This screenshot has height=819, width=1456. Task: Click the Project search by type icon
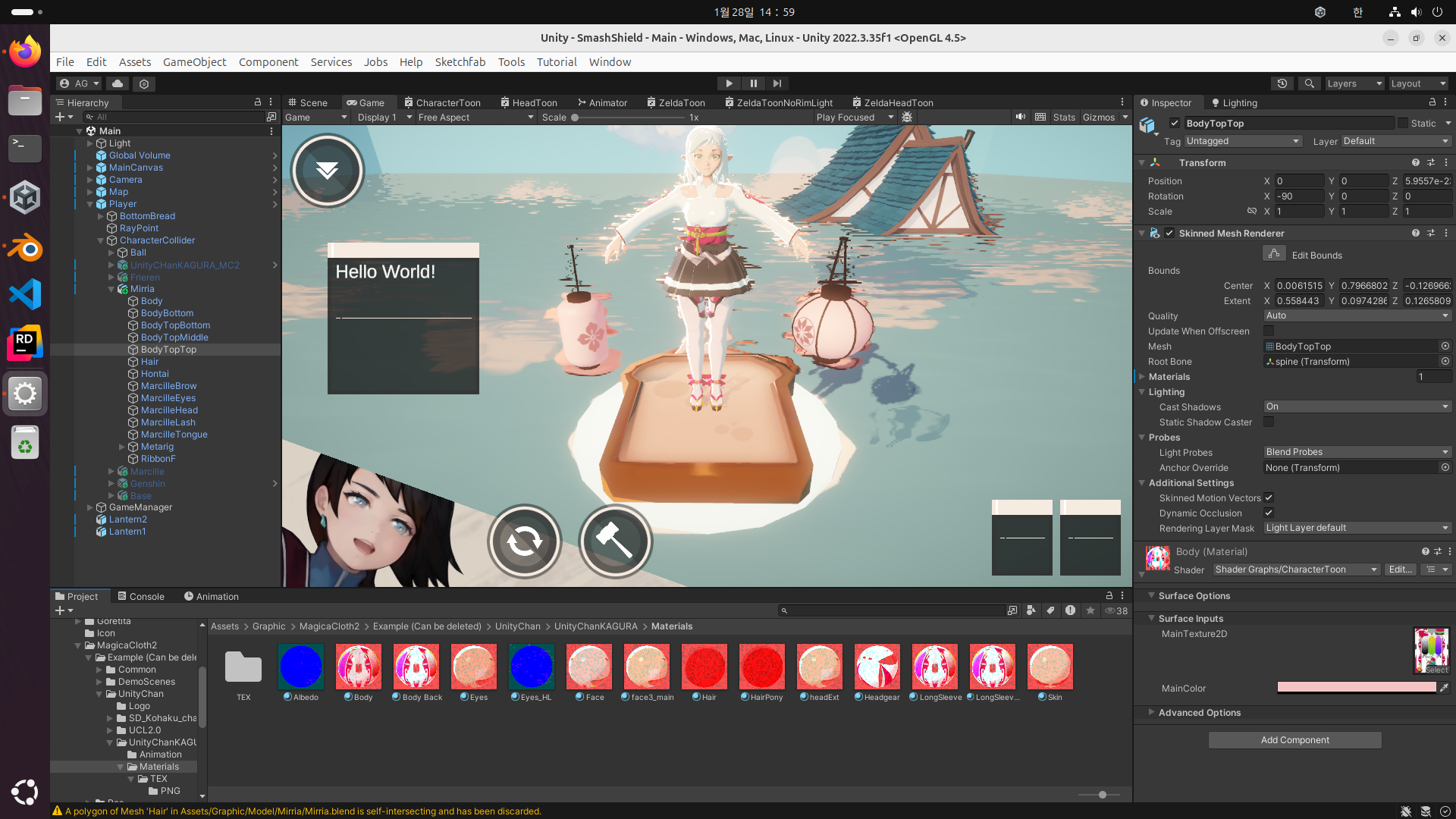pos(1031,610)
